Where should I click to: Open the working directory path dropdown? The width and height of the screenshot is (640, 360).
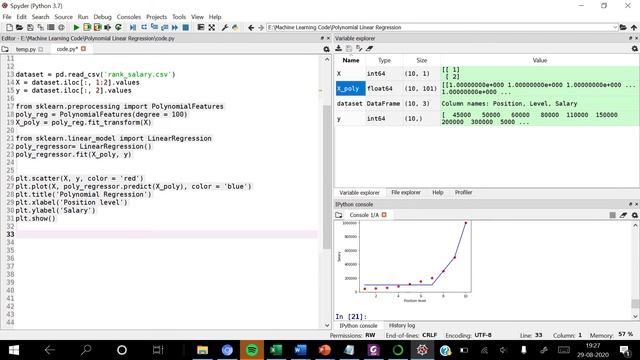[615, 27]
